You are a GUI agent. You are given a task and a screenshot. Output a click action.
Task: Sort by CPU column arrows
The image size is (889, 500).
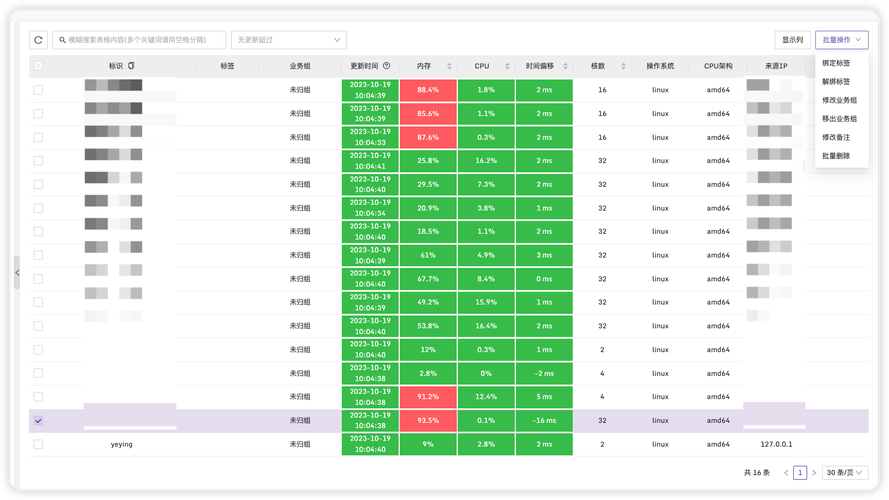tap(507, 66)
